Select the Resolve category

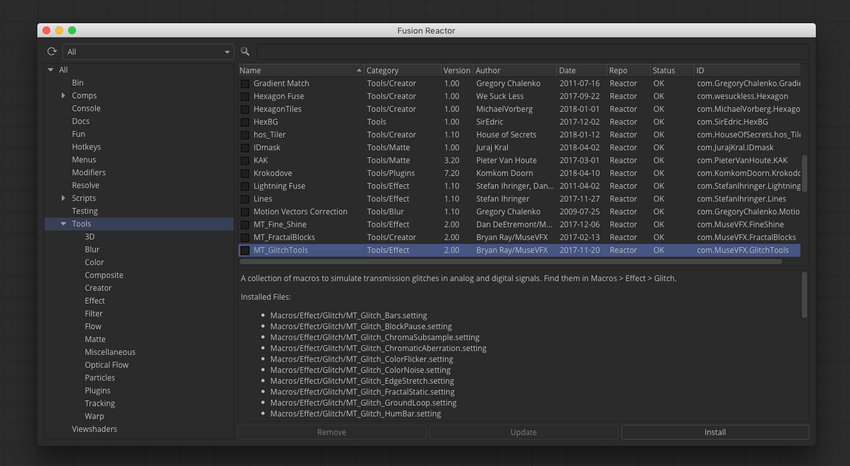coord(86,185)
